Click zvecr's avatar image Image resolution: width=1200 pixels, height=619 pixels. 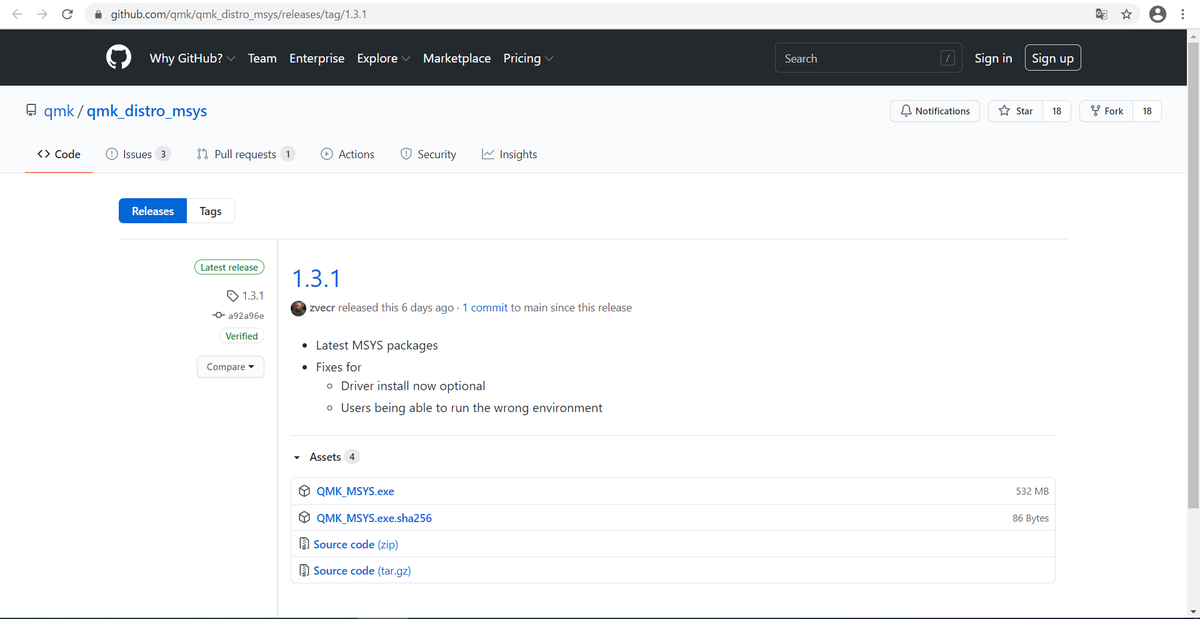coord(298,308)
